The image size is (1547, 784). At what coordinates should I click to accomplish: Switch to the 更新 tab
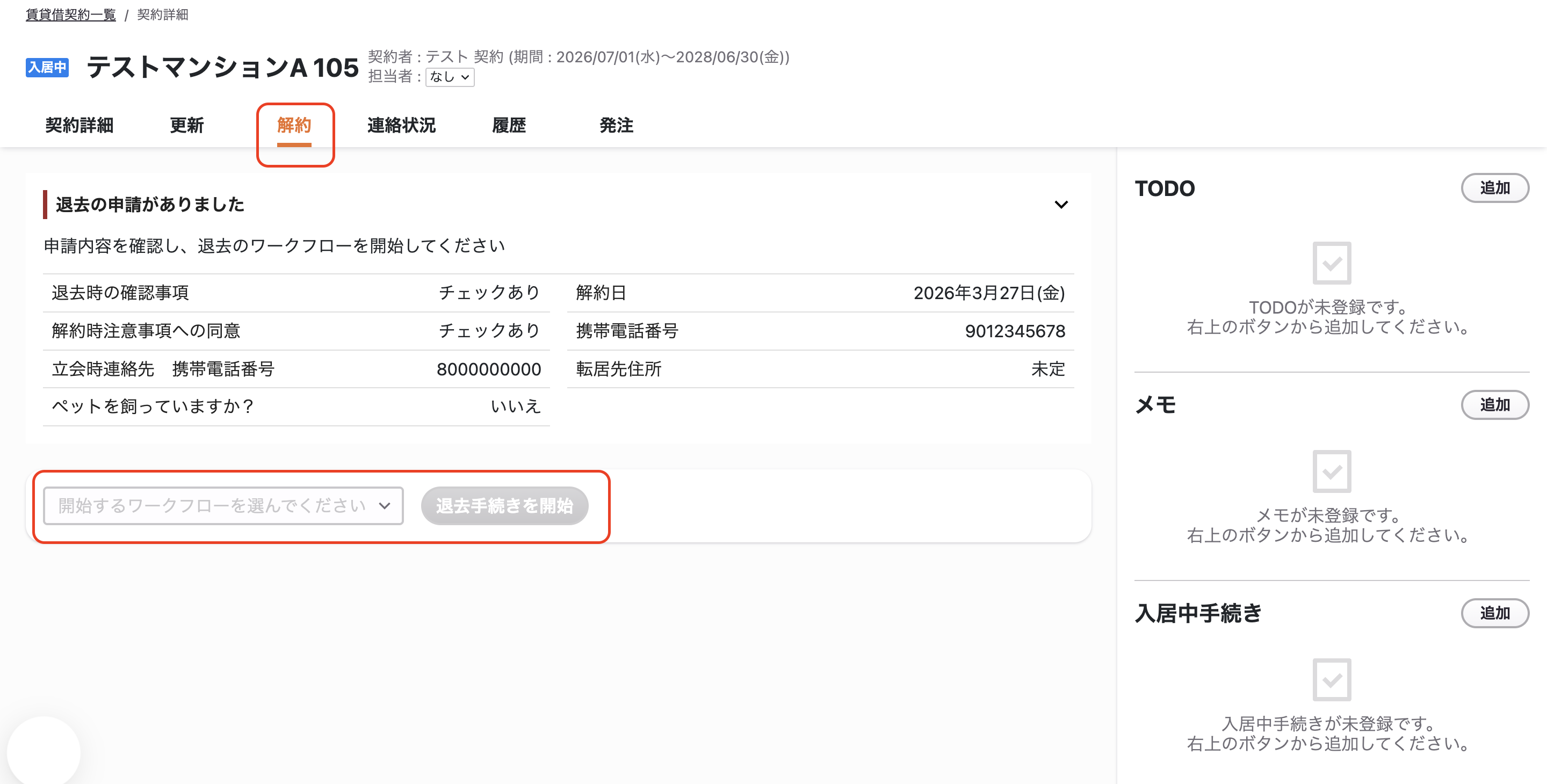187,125
